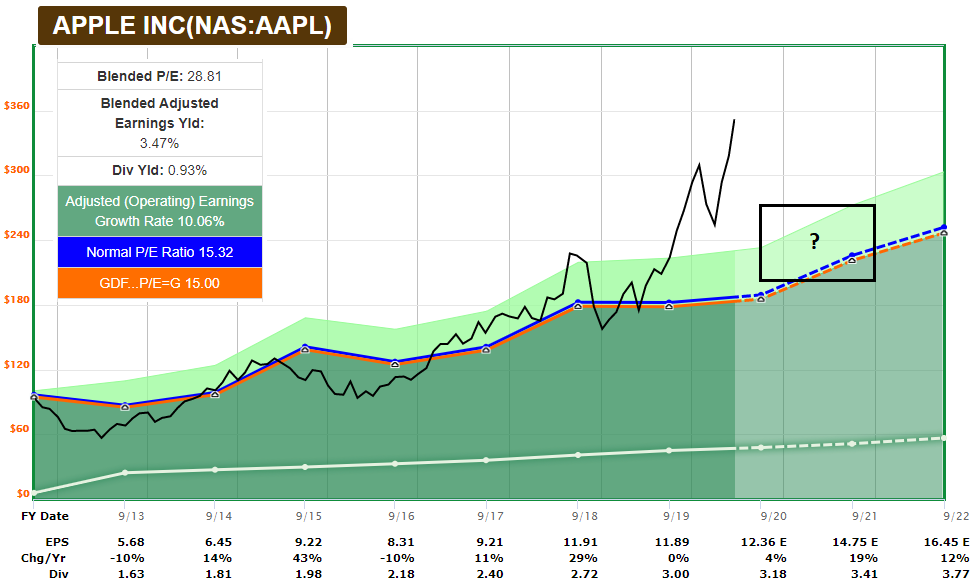Screen dimensions: 979x582
Task: Select the 9/16 fiscal year label
Action: (x=401, y=516)
